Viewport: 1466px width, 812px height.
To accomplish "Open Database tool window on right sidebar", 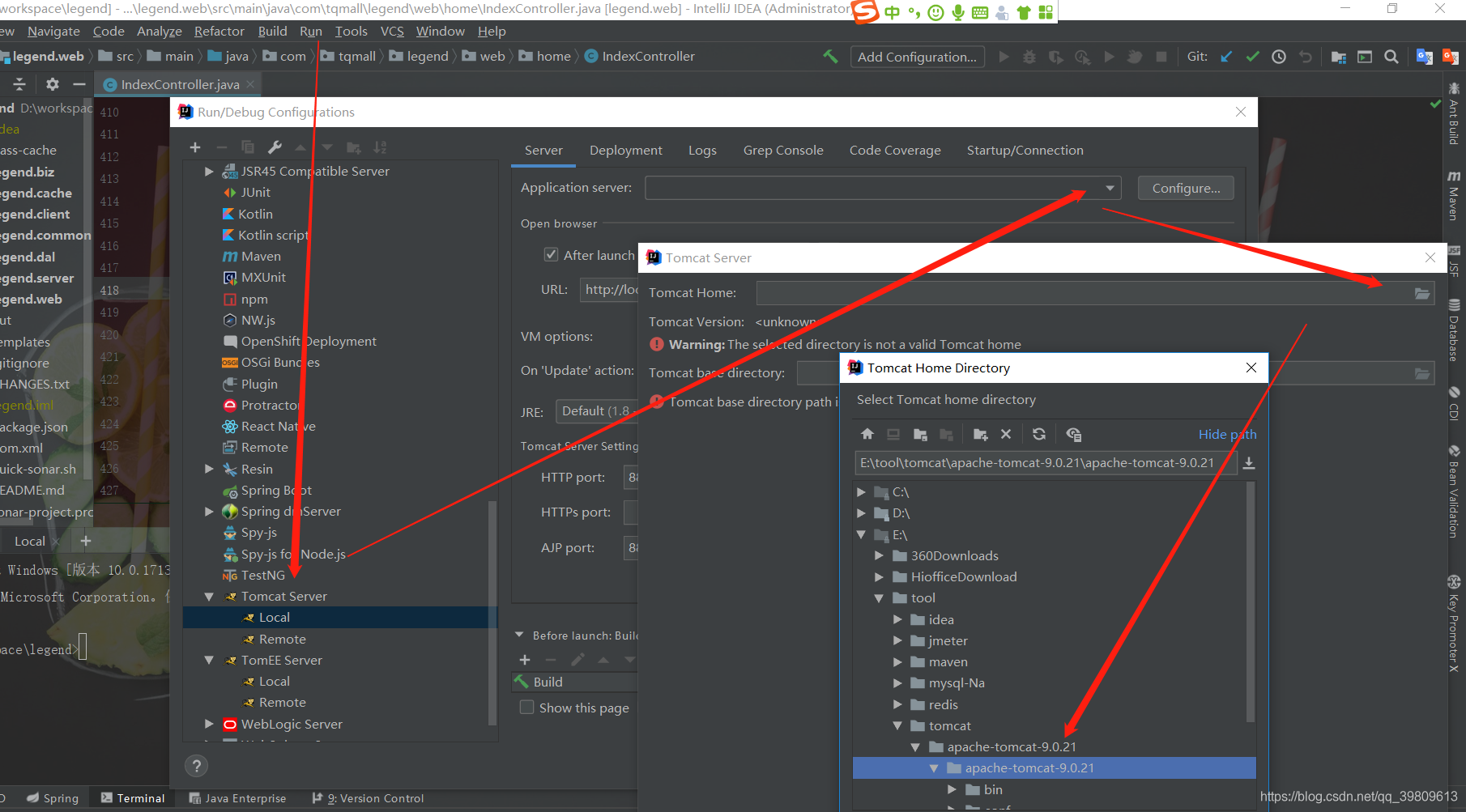I will pyautogui.click(x=1454, y=329).
